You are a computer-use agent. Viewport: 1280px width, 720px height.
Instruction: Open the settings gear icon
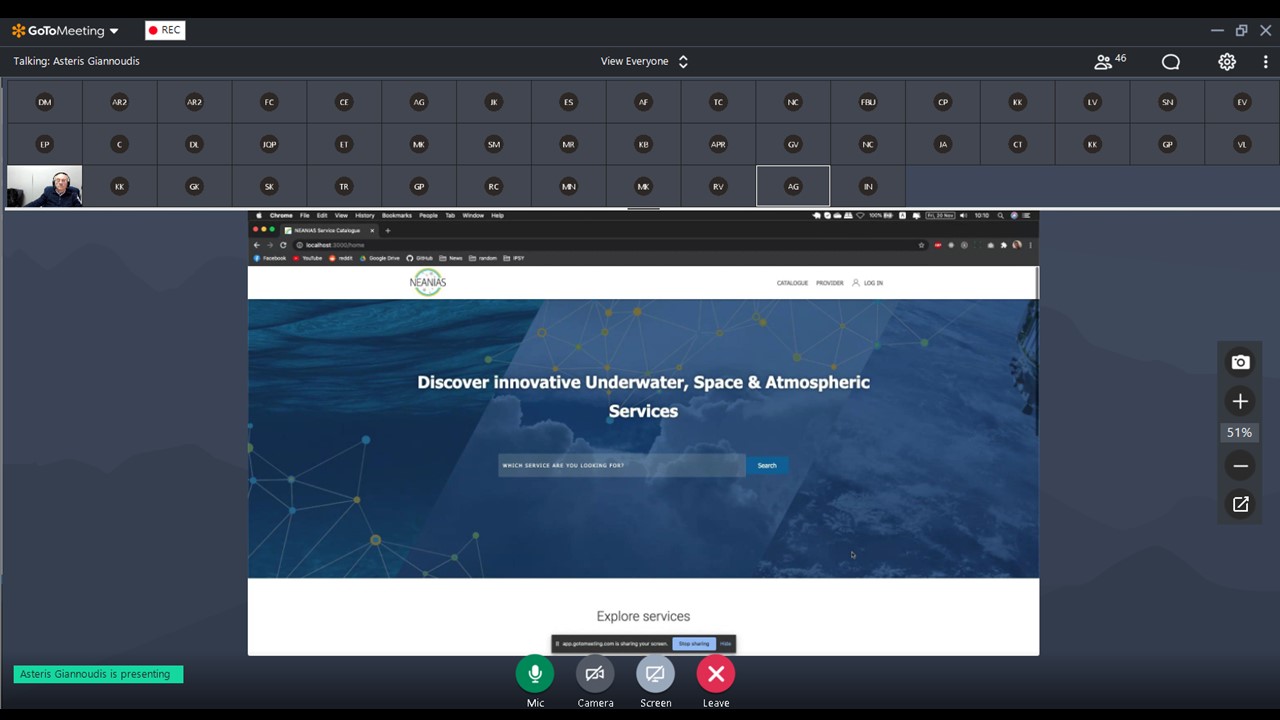1227,62
